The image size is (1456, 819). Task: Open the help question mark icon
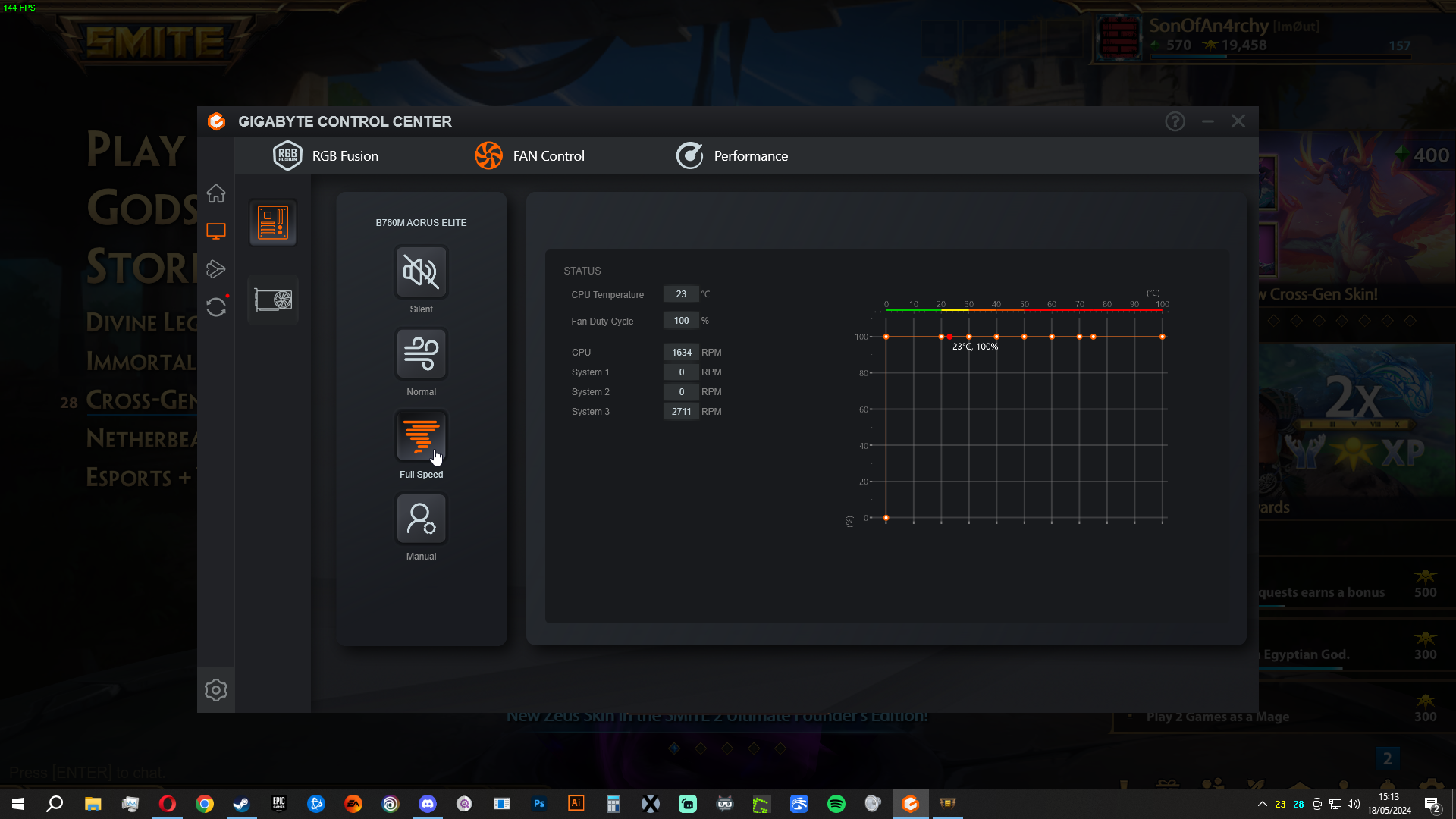(1175, 121)
